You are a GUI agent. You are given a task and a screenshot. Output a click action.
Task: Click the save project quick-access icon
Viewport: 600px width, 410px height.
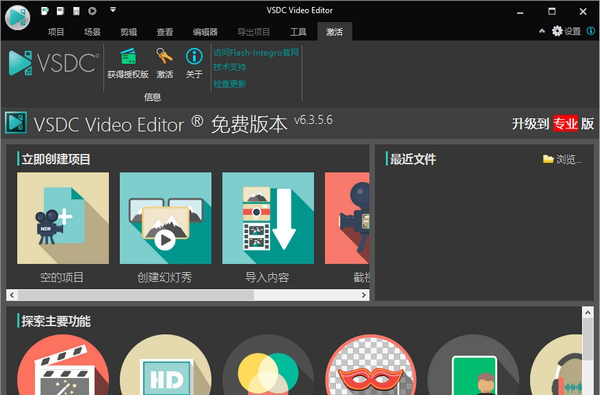click(x=76, y=11)
